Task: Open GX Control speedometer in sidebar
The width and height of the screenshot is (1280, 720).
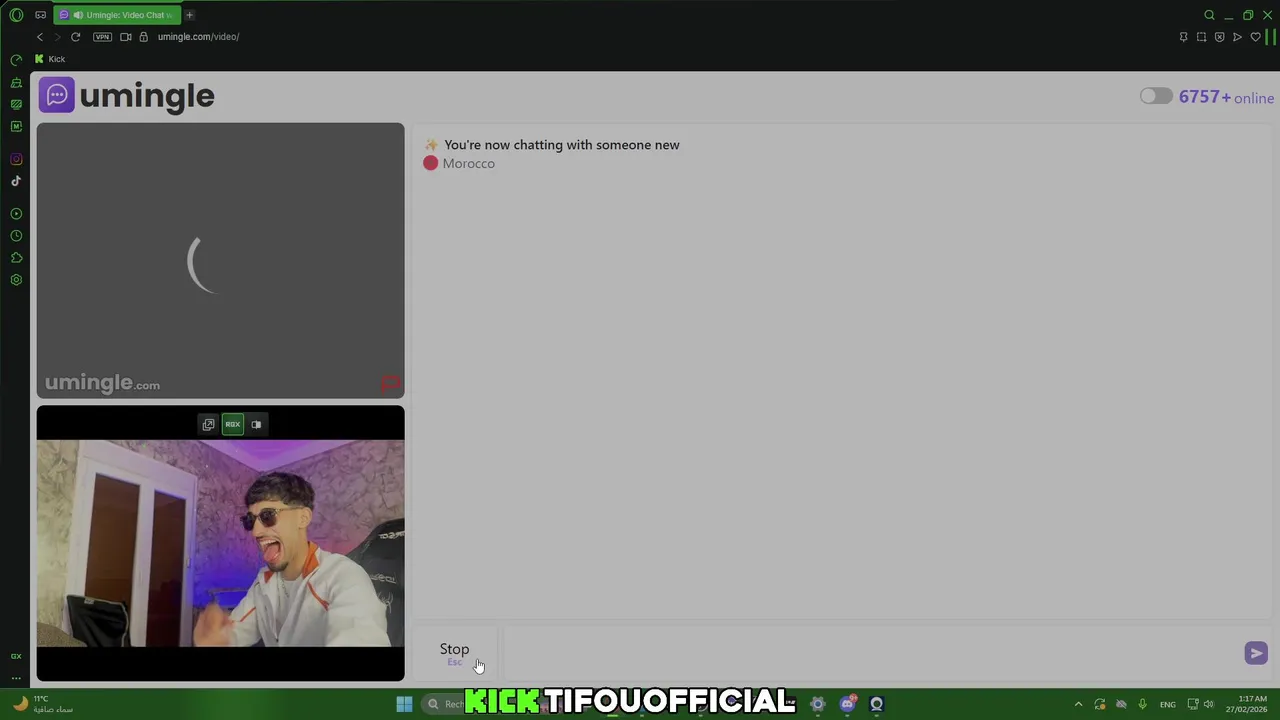Action: point(16,60)
